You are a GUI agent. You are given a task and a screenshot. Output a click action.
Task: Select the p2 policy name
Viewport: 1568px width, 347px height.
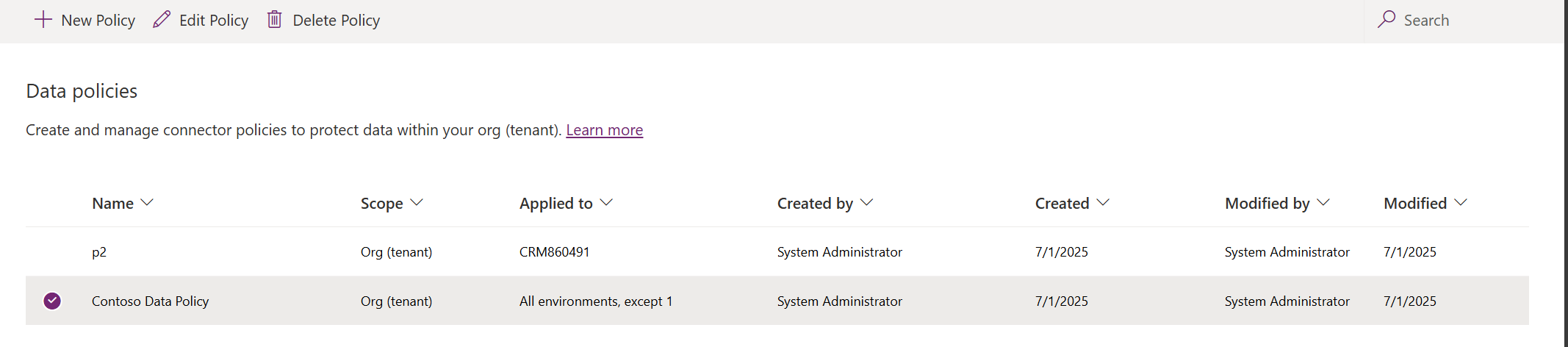(x=99, y=252)
